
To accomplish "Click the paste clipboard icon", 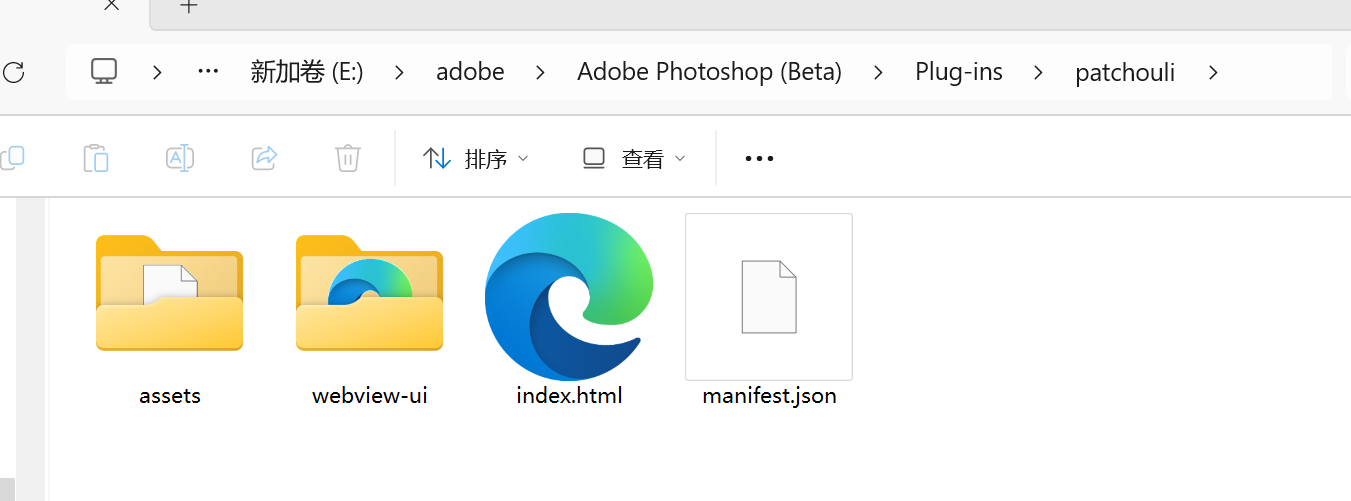I will click(x=95, y=158).
